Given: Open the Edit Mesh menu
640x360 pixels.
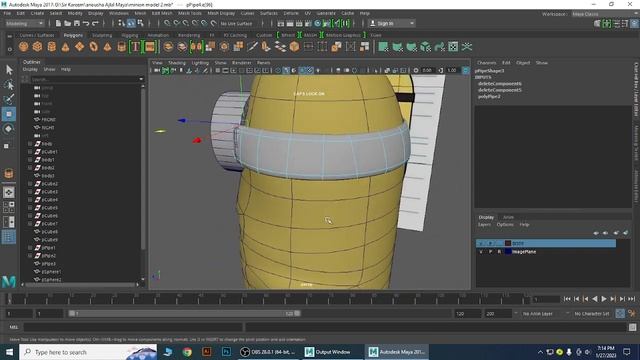Looking at the screenshot, I should 162,13.
